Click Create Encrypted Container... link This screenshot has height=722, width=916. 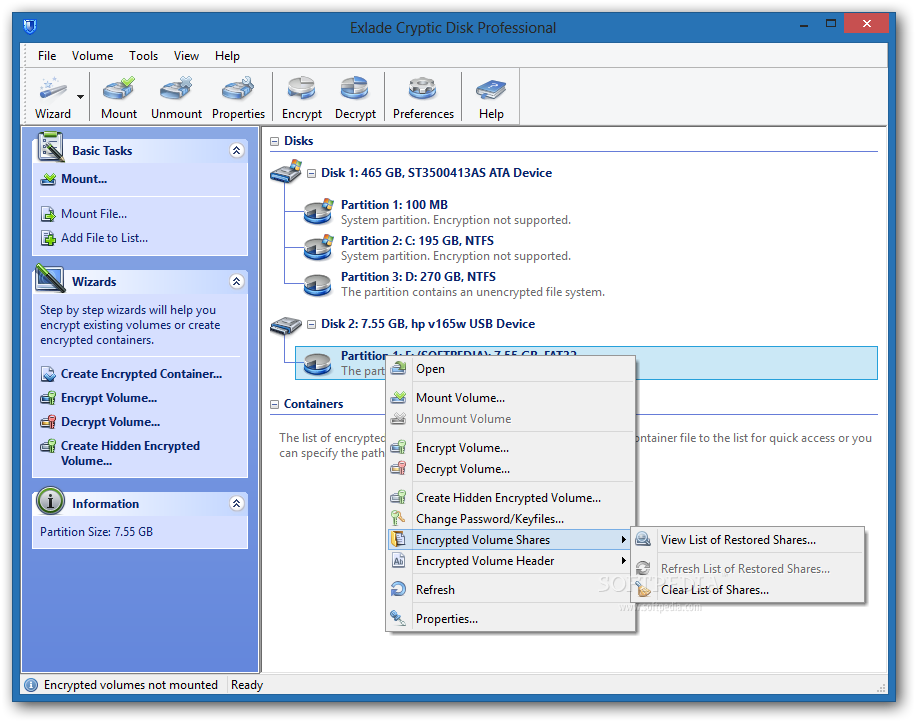141,374
